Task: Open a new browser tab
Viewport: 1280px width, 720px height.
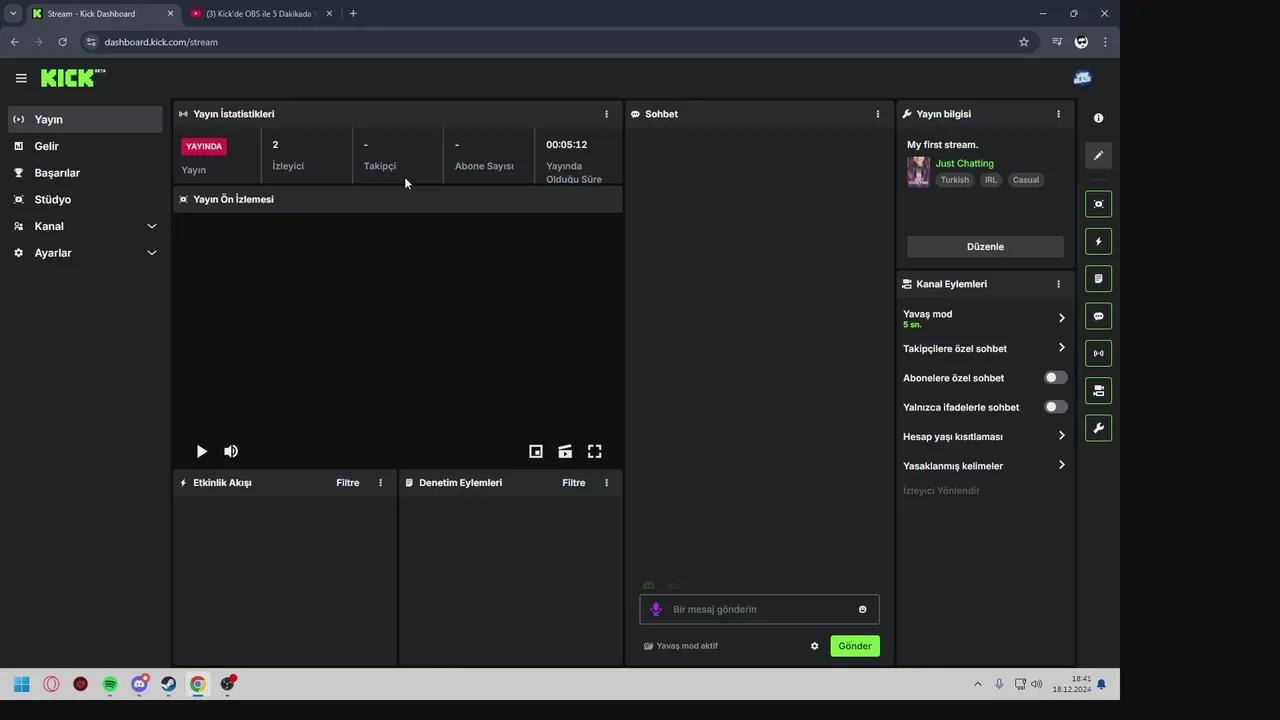Action: point(353,14)
